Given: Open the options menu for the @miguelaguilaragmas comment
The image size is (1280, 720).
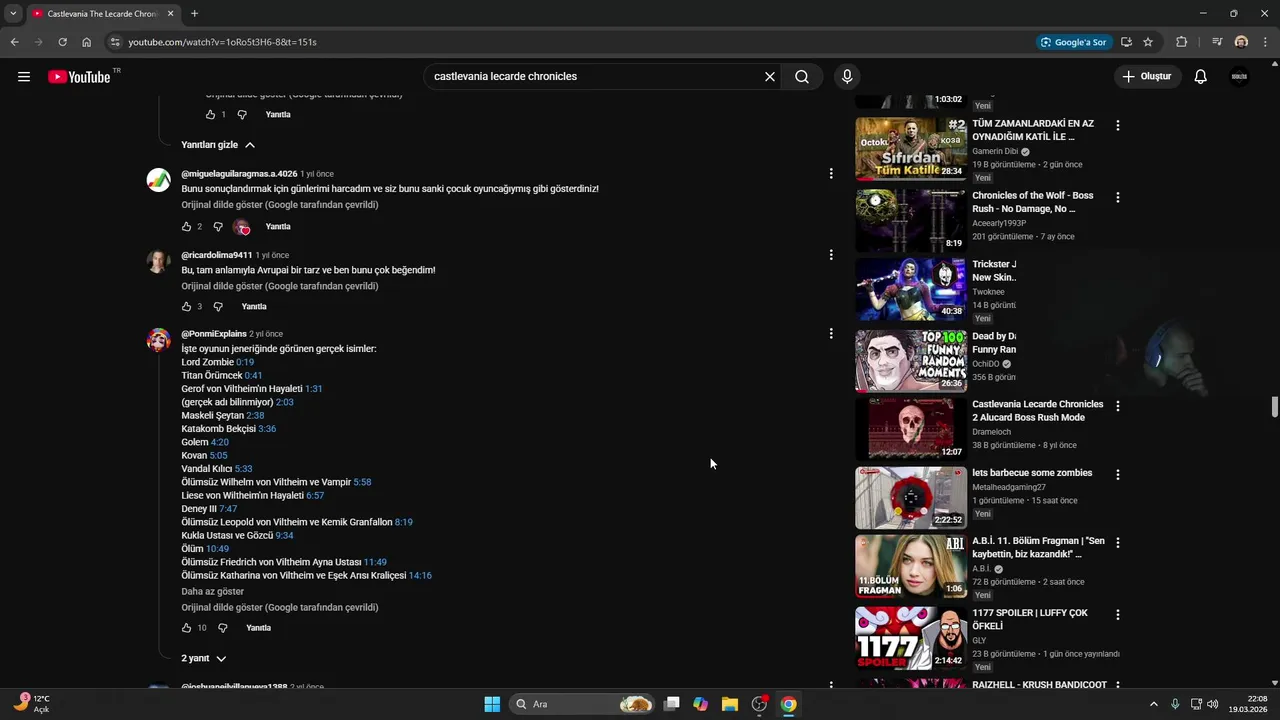Looking at the screenshot, I should [x=831, y=173].
